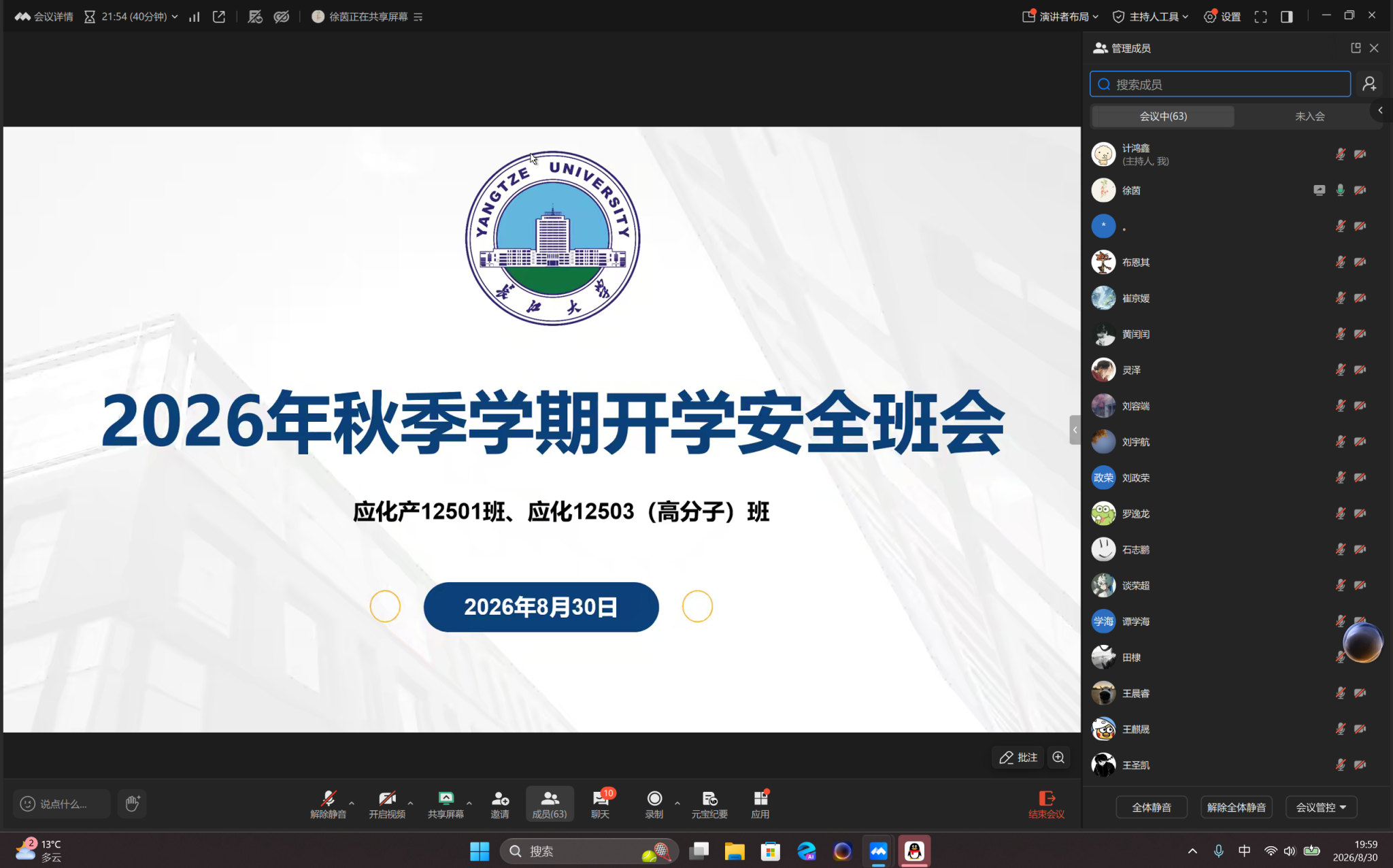Open 元宝纪要 meeting notes
Image resolution: width=1393 pixels, height=868 pixels.
tap(709, 804)
